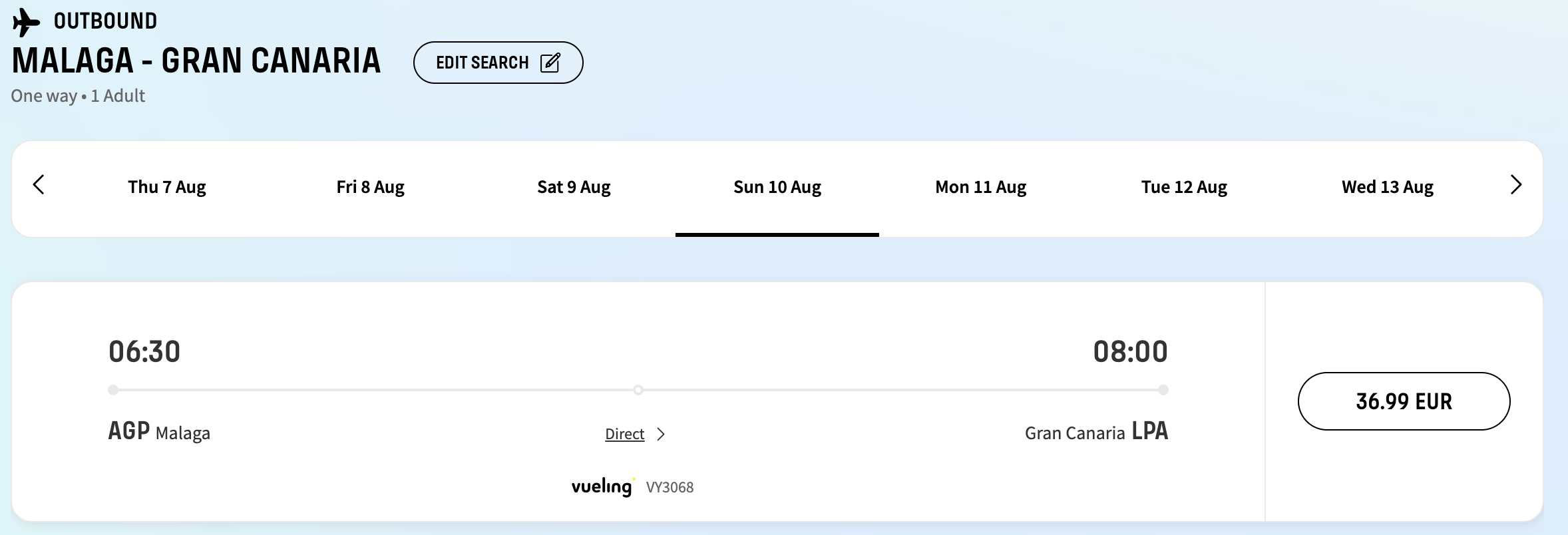The height and width of the screenshot is (535, 1568).
Task: Go to previous dates with left arrow
Action: click(x=39, y=185)
